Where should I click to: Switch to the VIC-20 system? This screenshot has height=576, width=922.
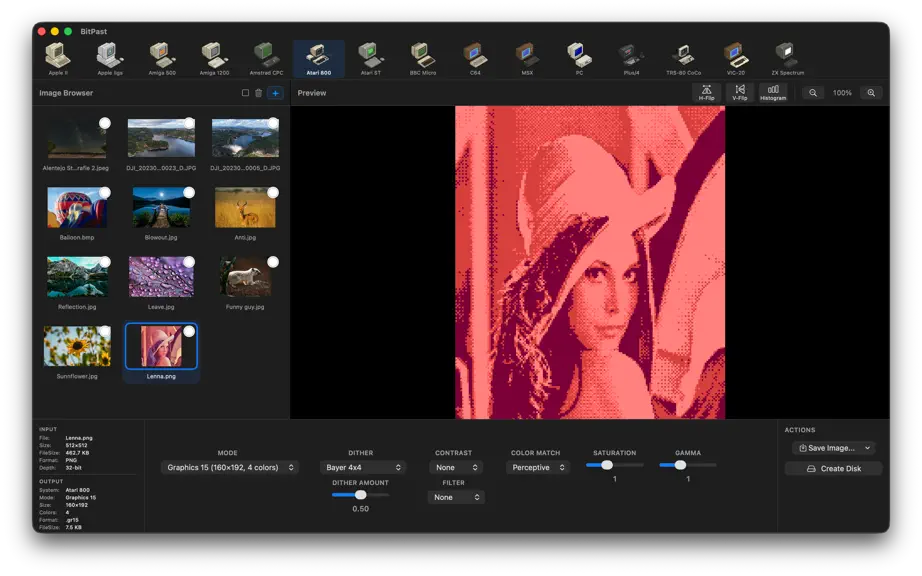(x=736, y=59)
